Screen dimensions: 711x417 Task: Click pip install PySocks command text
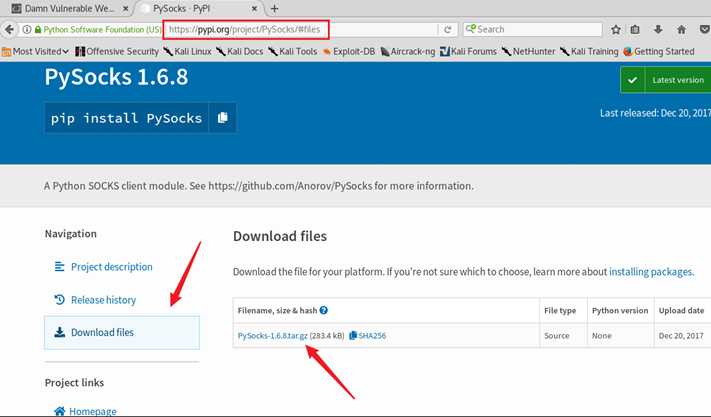click(x=127, y=118)
